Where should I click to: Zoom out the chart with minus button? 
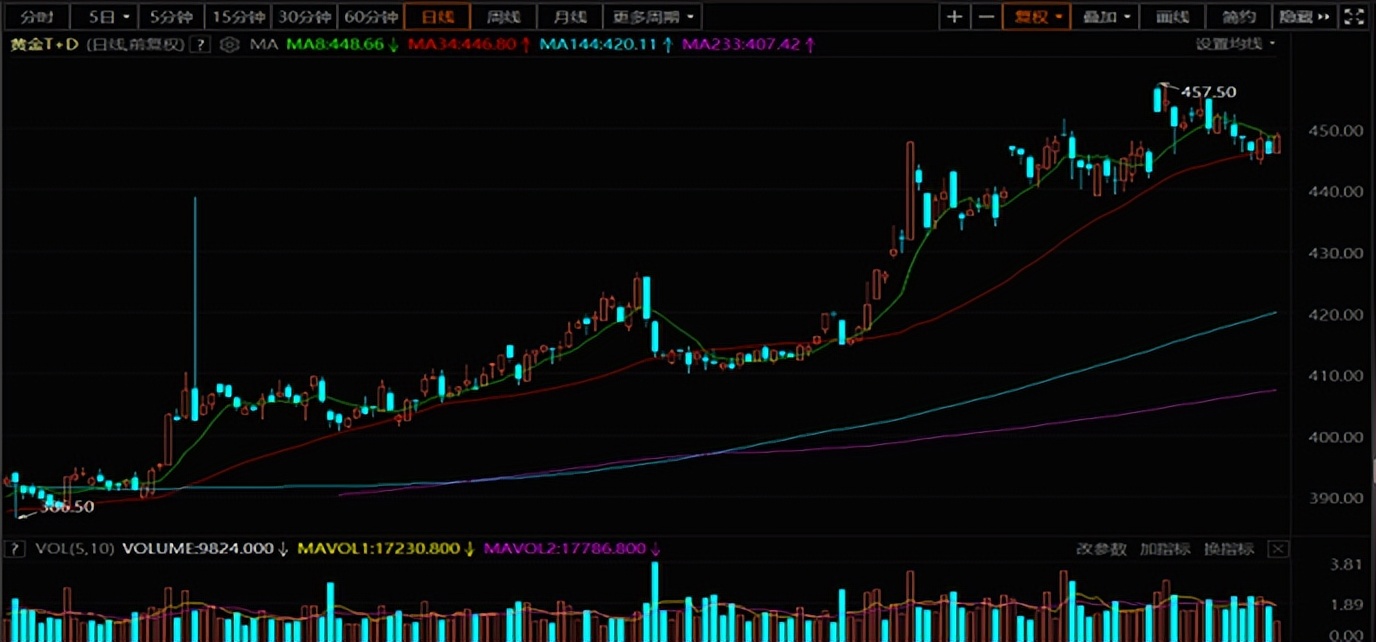[985, 16]
